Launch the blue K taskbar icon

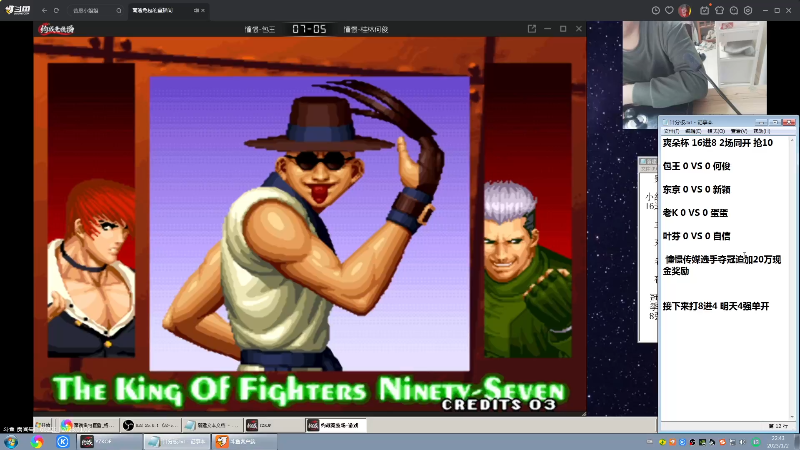[x=62, y=442]
